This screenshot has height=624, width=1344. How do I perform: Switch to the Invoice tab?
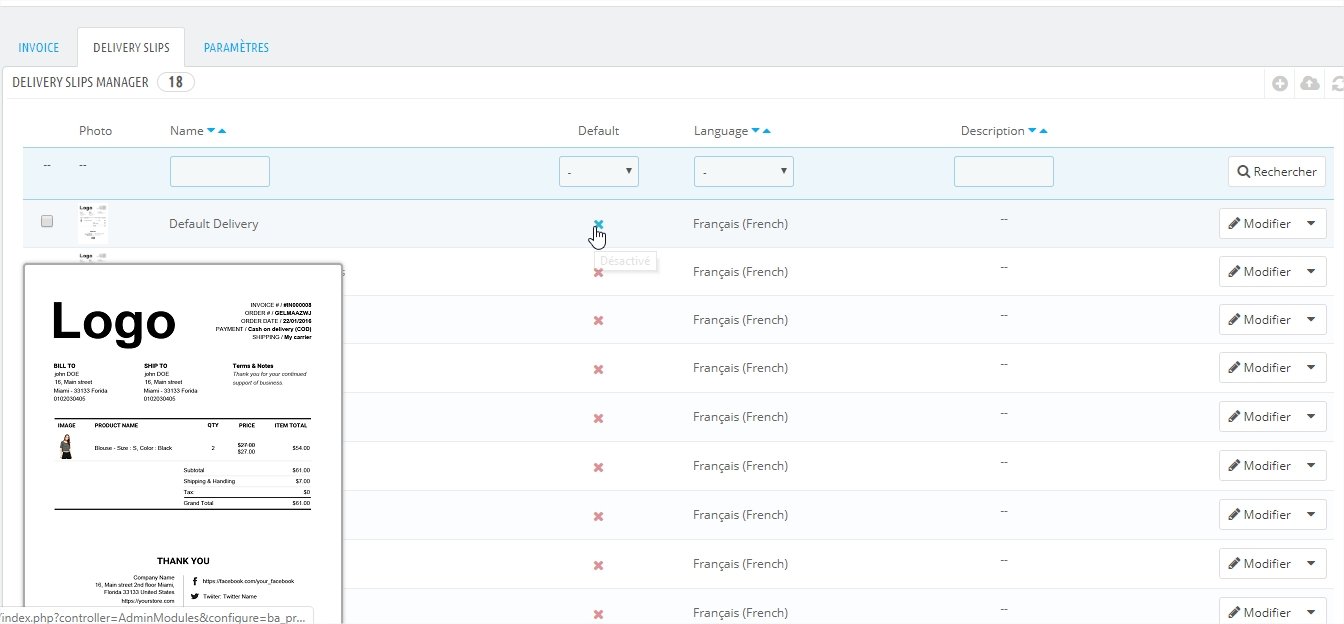[x=39, y=48]
